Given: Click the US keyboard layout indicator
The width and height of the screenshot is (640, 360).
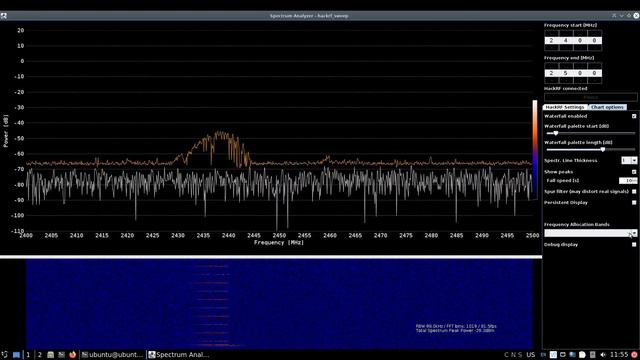Looking at the screenshot, I should (531, 355).
